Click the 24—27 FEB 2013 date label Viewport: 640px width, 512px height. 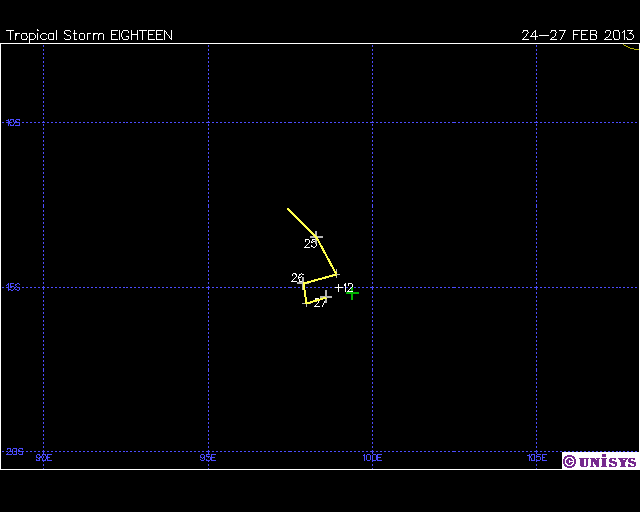point(577,35)
